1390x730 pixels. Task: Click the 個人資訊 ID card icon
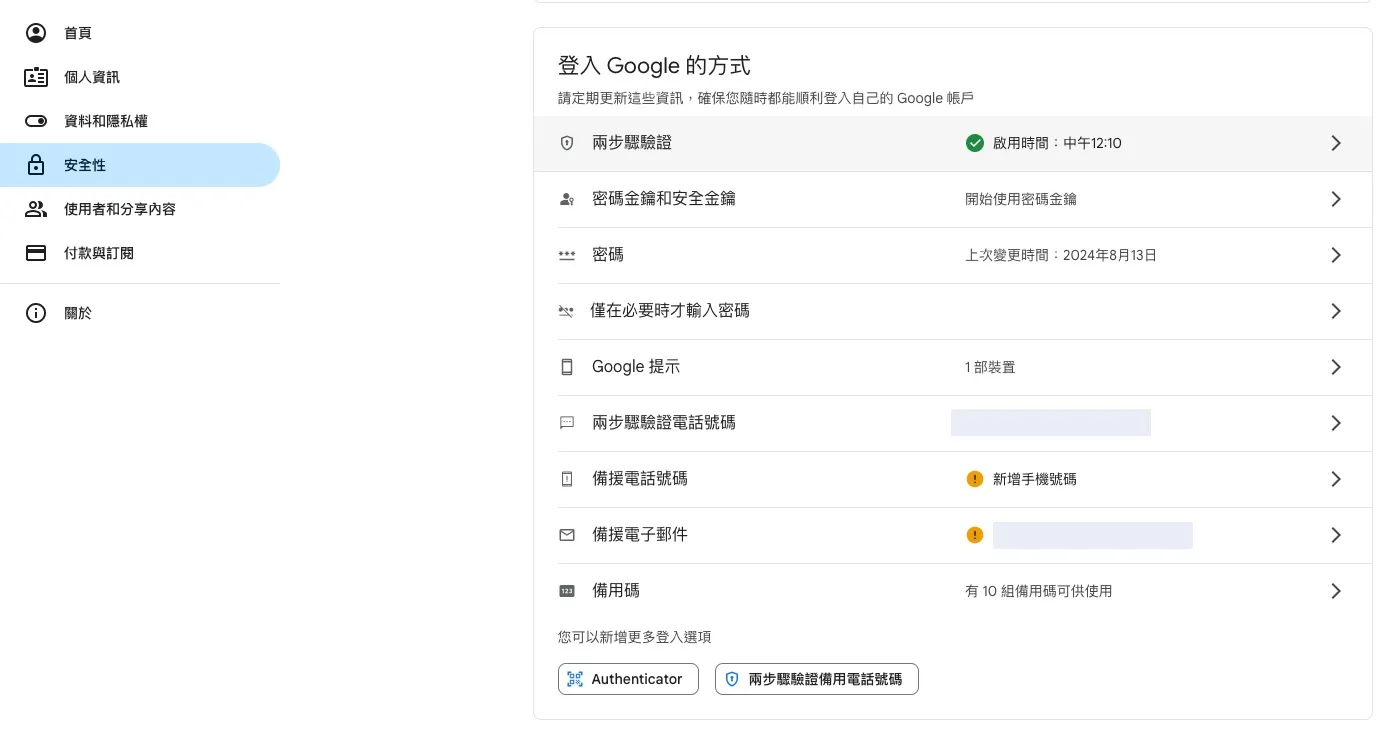tap(36, 77)
